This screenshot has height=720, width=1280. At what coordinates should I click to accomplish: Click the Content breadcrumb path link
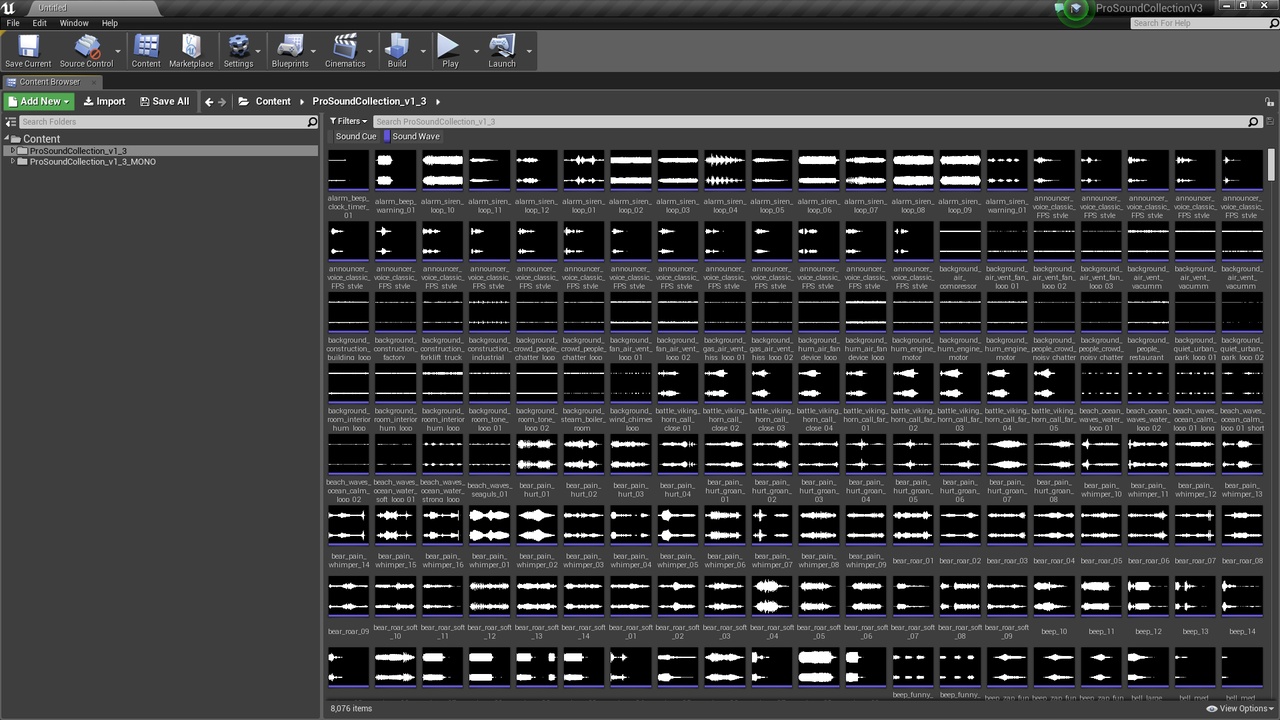click(273, 101)
